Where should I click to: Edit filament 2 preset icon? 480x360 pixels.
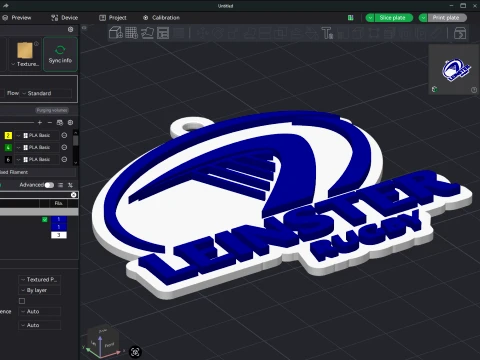coord(64,135)
